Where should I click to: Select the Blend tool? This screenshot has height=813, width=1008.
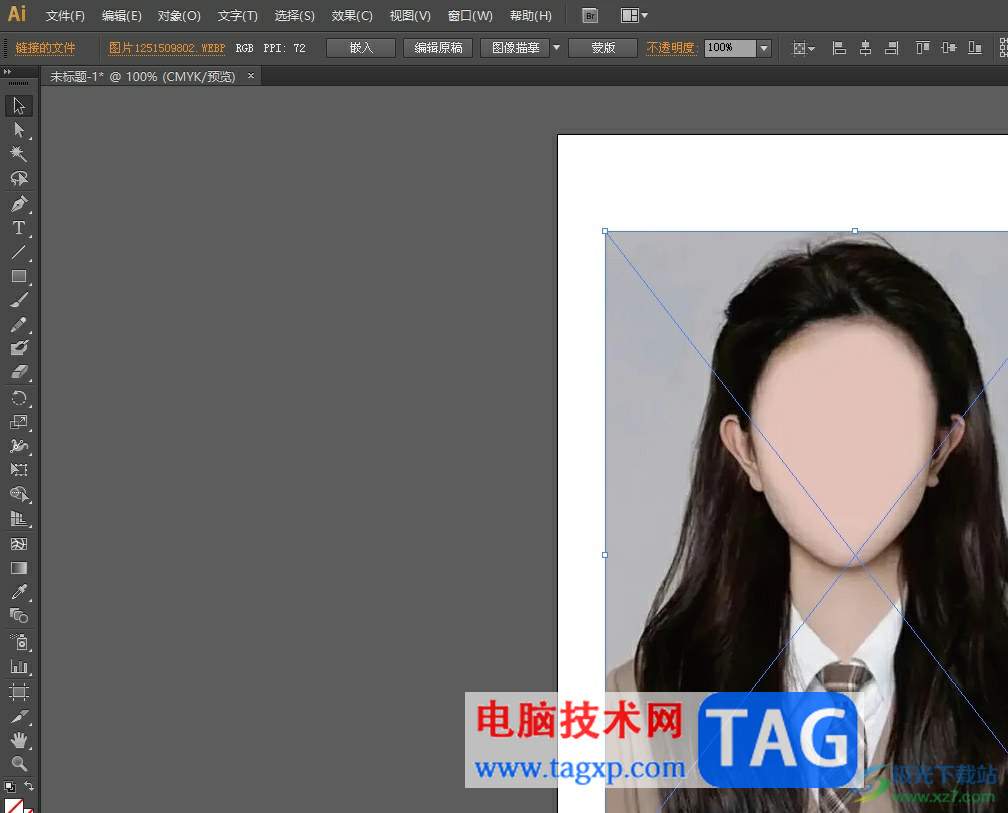19,616
